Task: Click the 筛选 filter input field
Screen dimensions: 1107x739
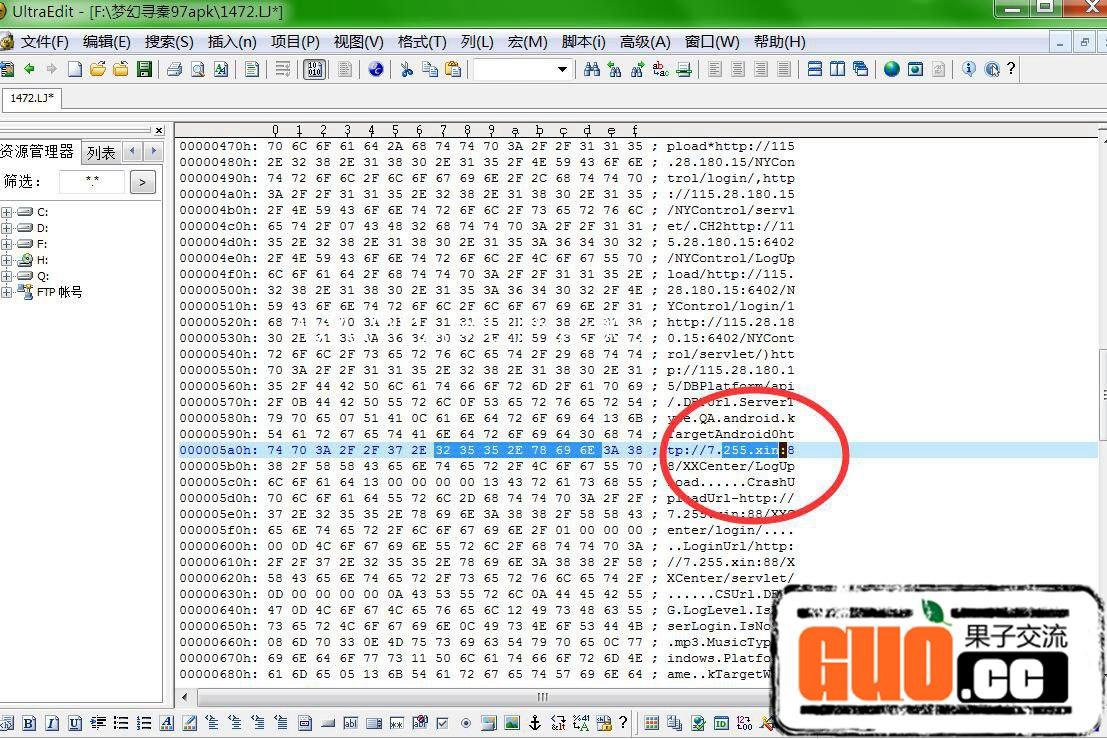Action: point(91,182)
